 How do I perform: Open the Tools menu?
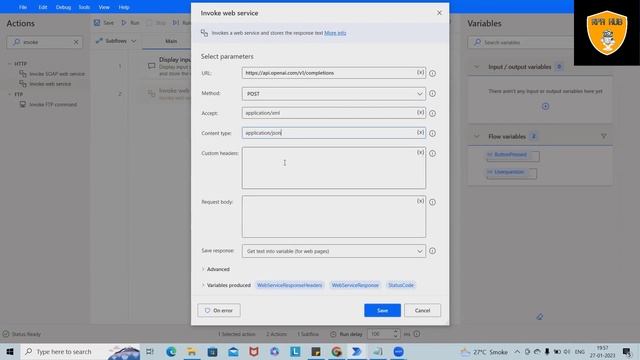tap(84, 7)
